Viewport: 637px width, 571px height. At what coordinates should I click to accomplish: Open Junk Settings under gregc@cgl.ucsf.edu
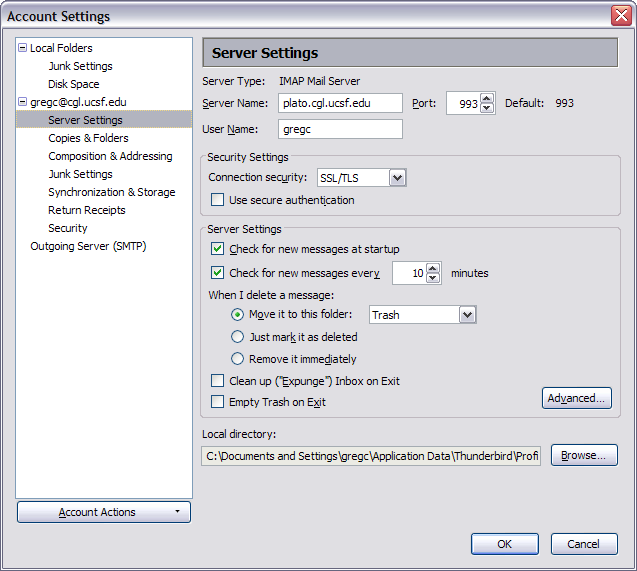point(80,174)
